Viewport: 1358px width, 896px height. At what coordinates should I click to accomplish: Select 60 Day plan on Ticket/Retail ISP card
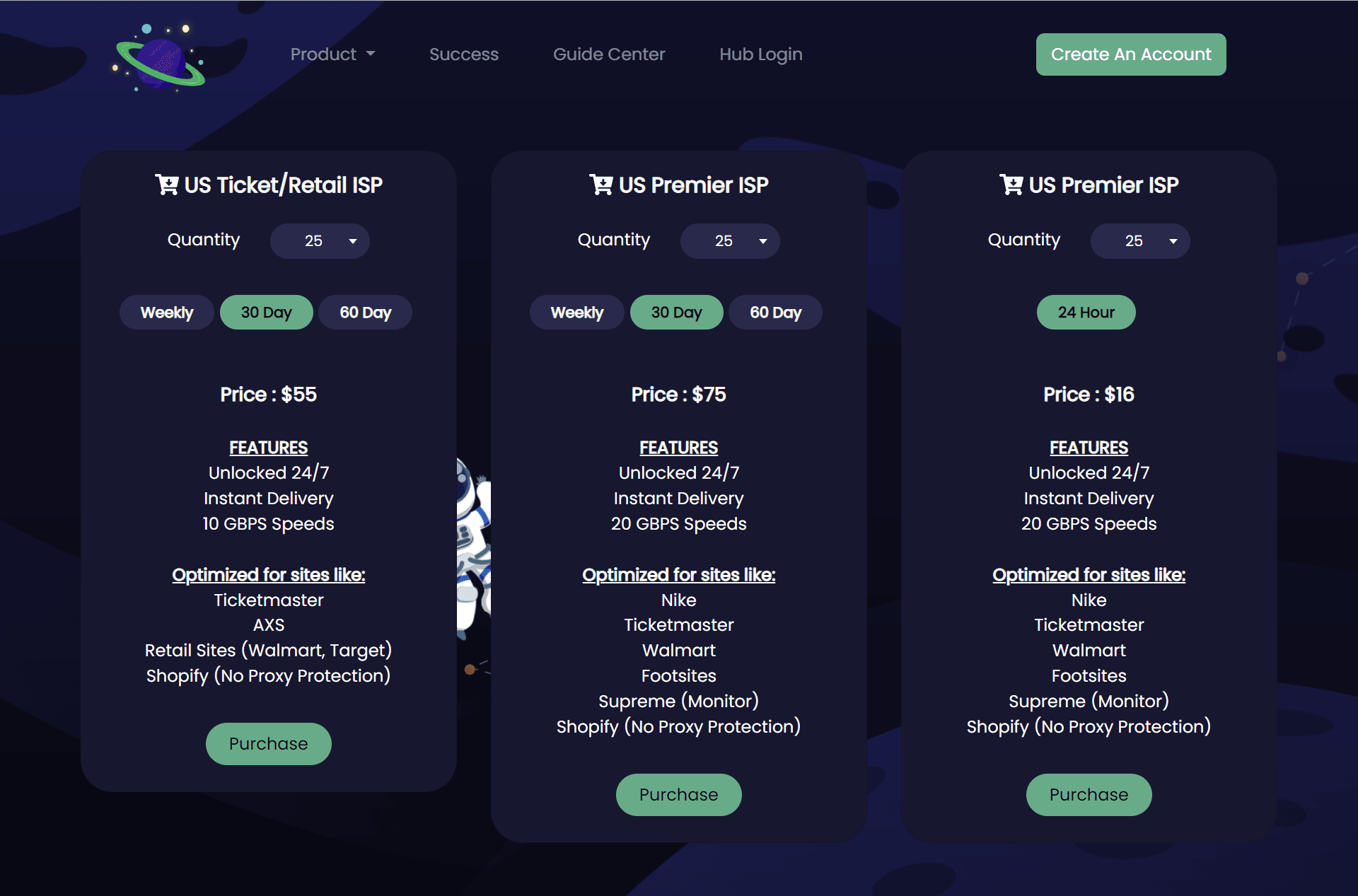(365, 312)
